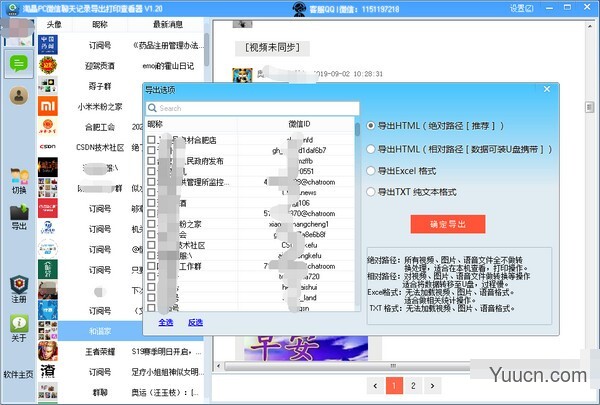
Task: Click the avatar beside 合肥工会
Action: (48, 127)
